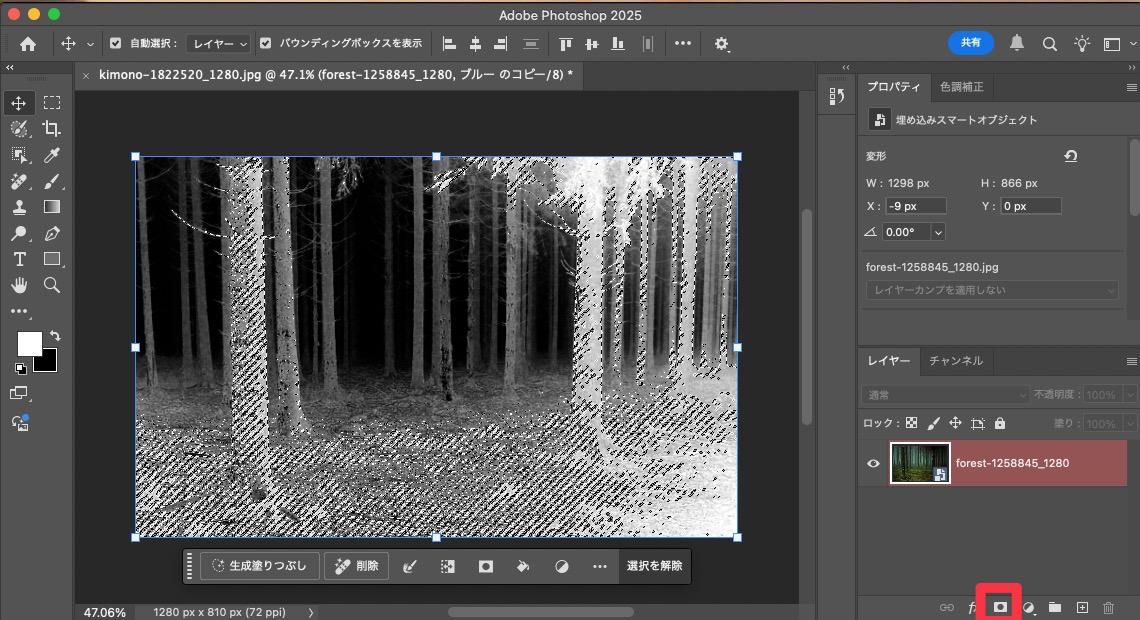Select the プロパティ tab
The width and height of the screenshot is (1140, 620).
point(893,87)
